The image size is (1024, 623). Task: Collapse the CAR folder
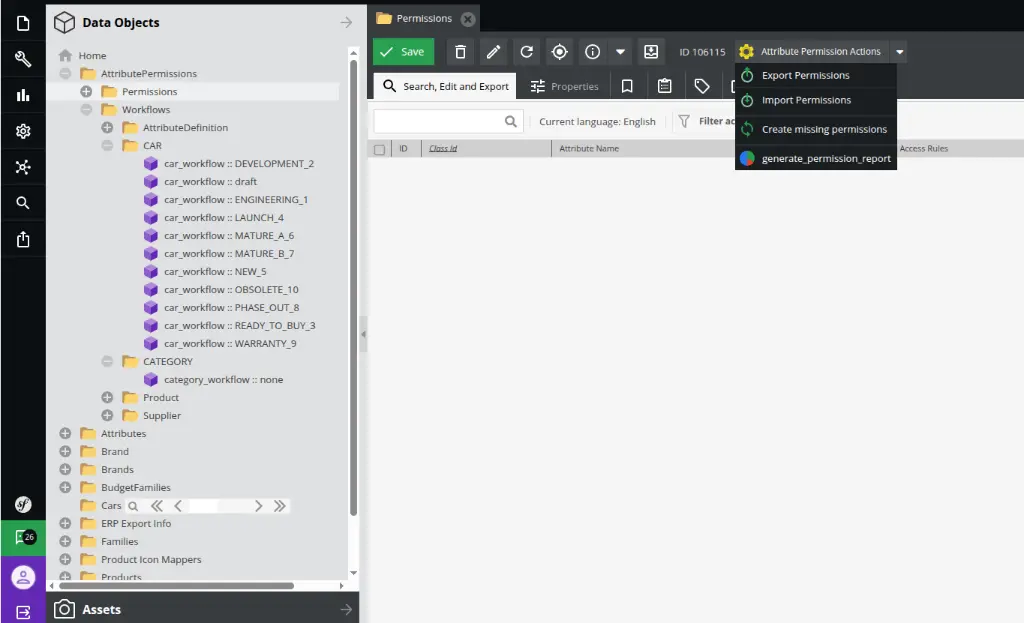point(107,146)
